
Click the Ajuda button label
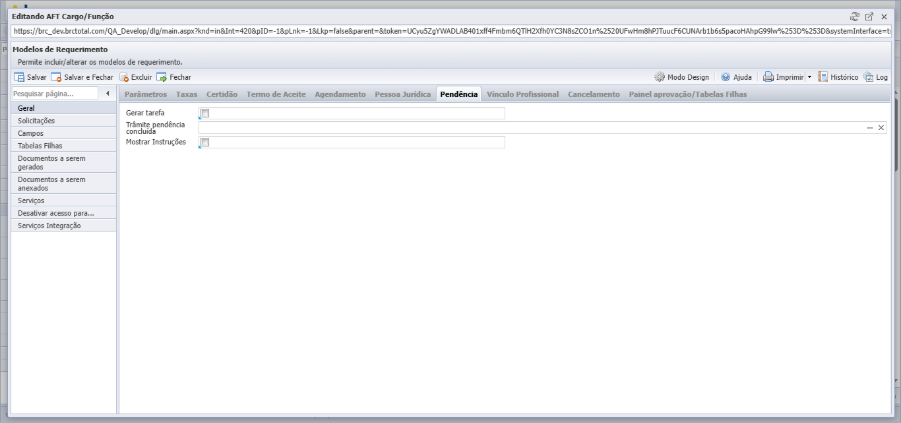[x=742, y=77]
